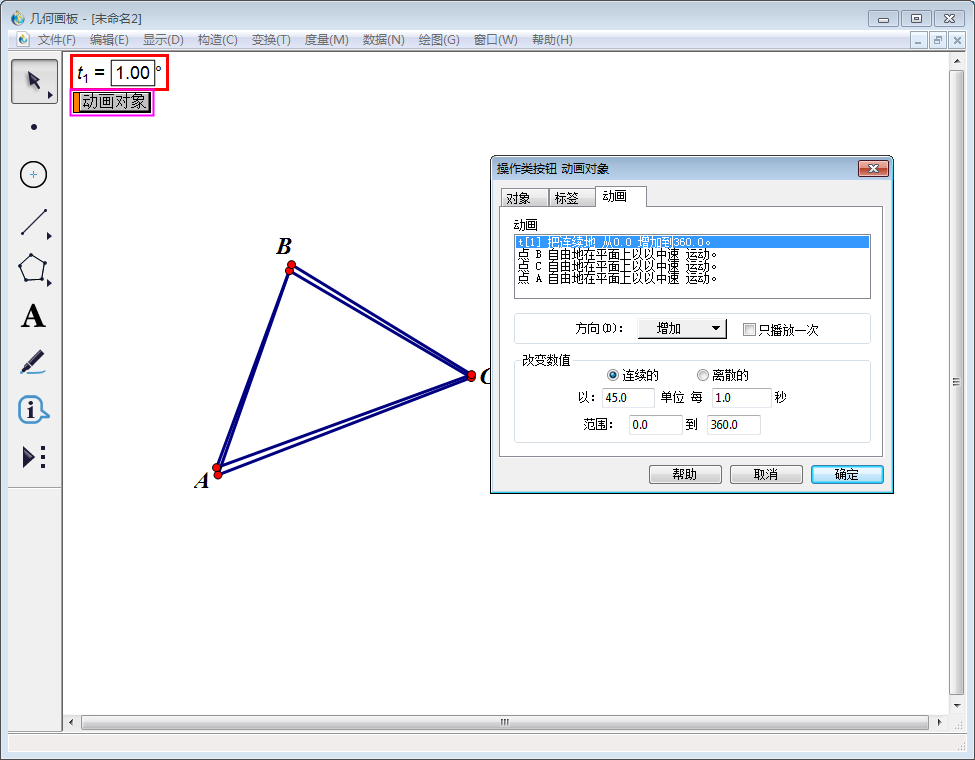Screen dimensions: 975x760
Task: Expand the Arrow tool flyout triangle
Action: pos(51,95)
